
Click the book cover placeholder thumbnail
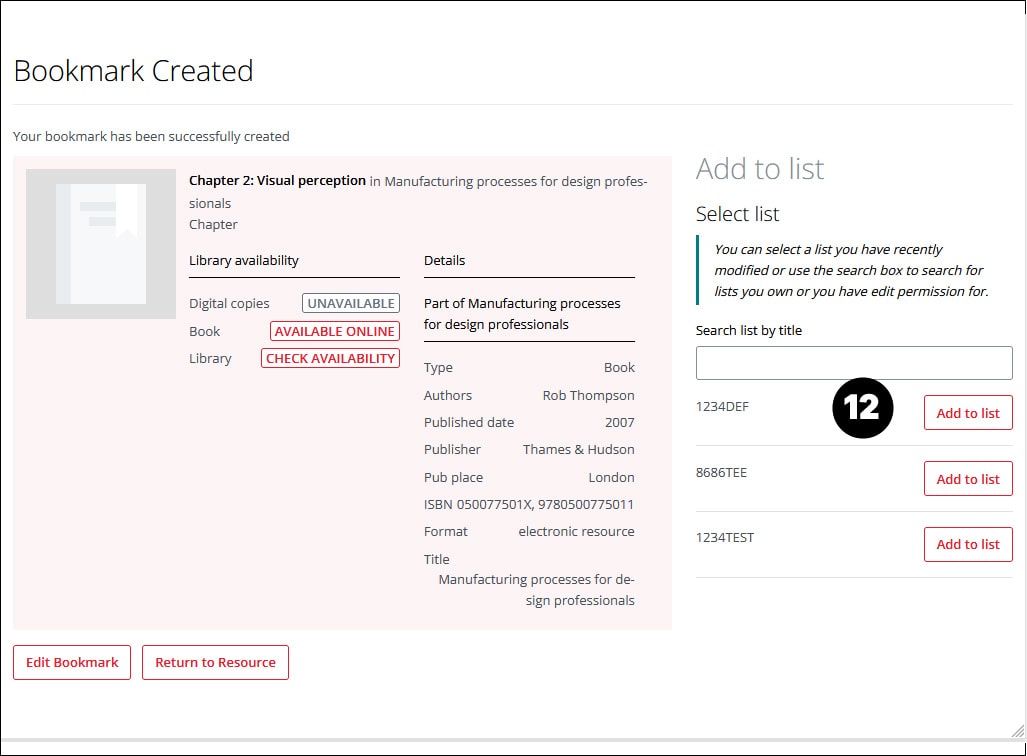coord(101,244)
